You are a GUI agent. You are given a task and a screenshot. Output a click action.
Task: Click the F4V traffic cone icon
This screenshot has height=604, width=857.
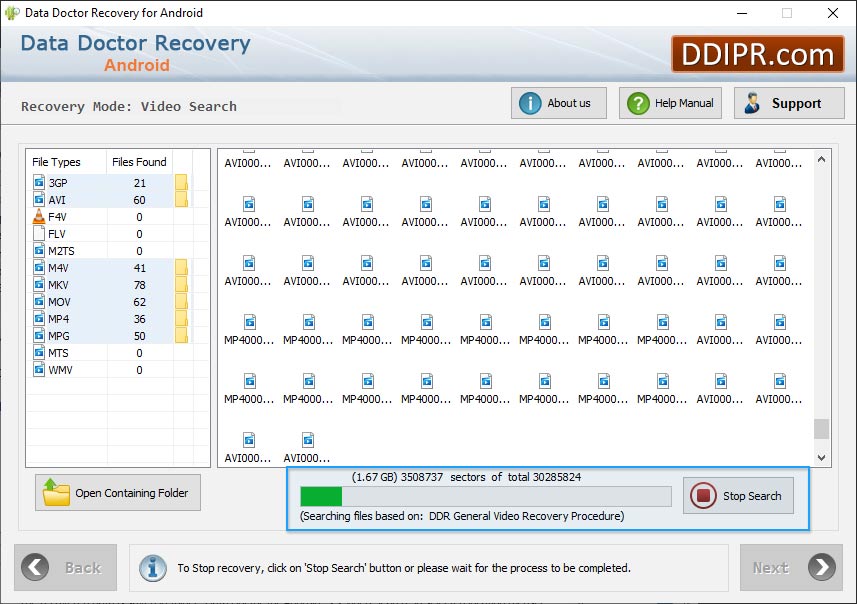point(39,216)
